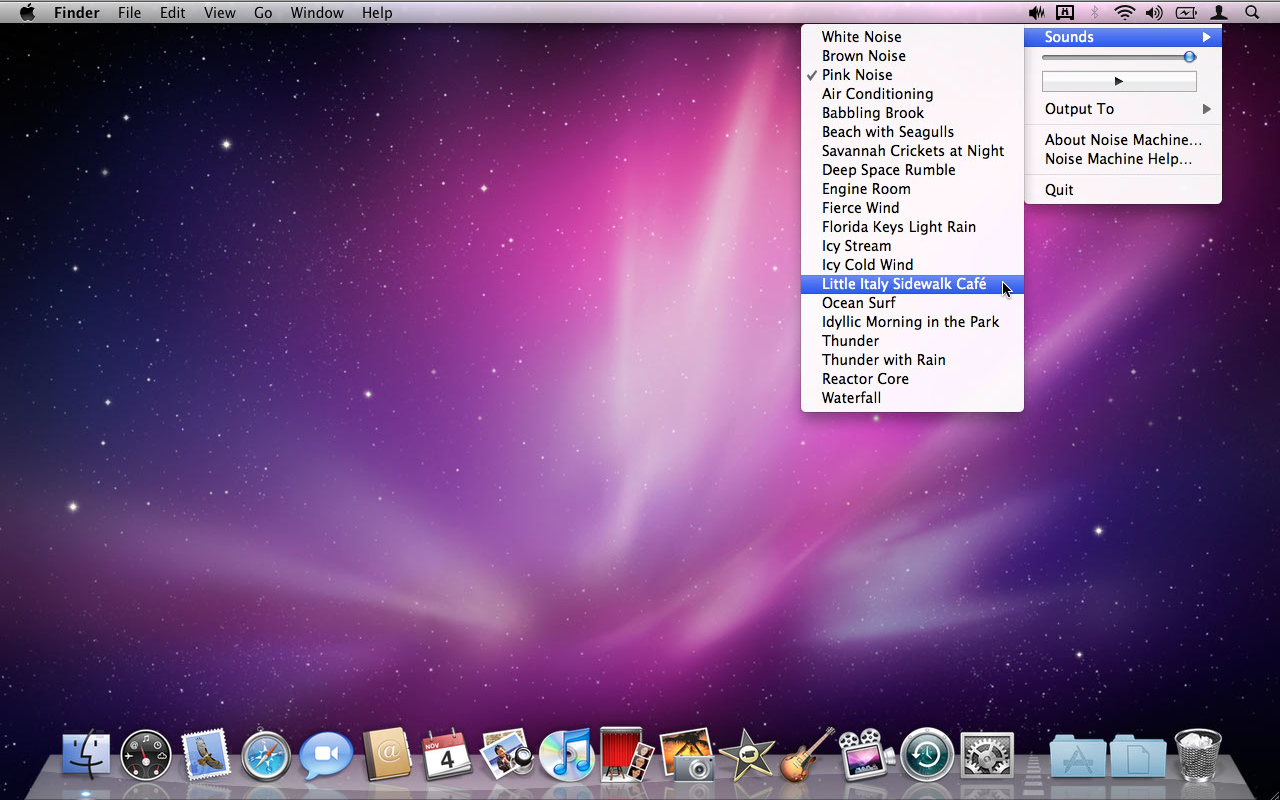Click the Noise Machine volume slider
The width and height of the screenshot is (1280, 800).
coord(1119,57)
